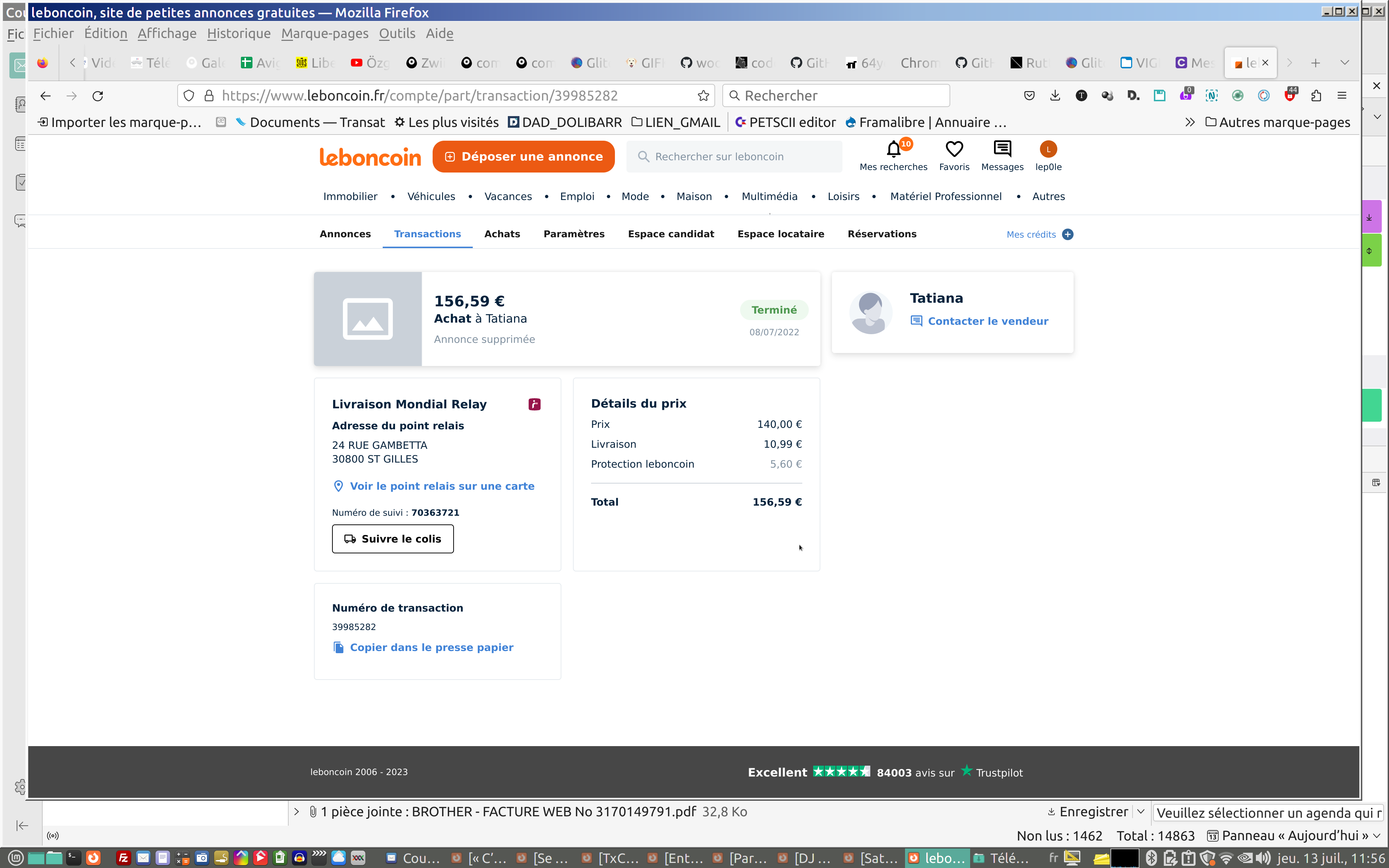Click the lep0le profile avatar

[x=1048, y=149]
